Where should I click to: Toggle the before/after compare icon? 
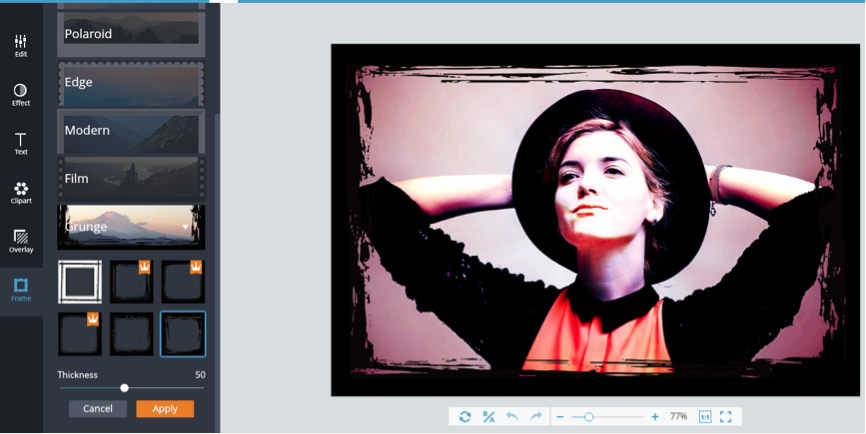click(x=489, y=417)
